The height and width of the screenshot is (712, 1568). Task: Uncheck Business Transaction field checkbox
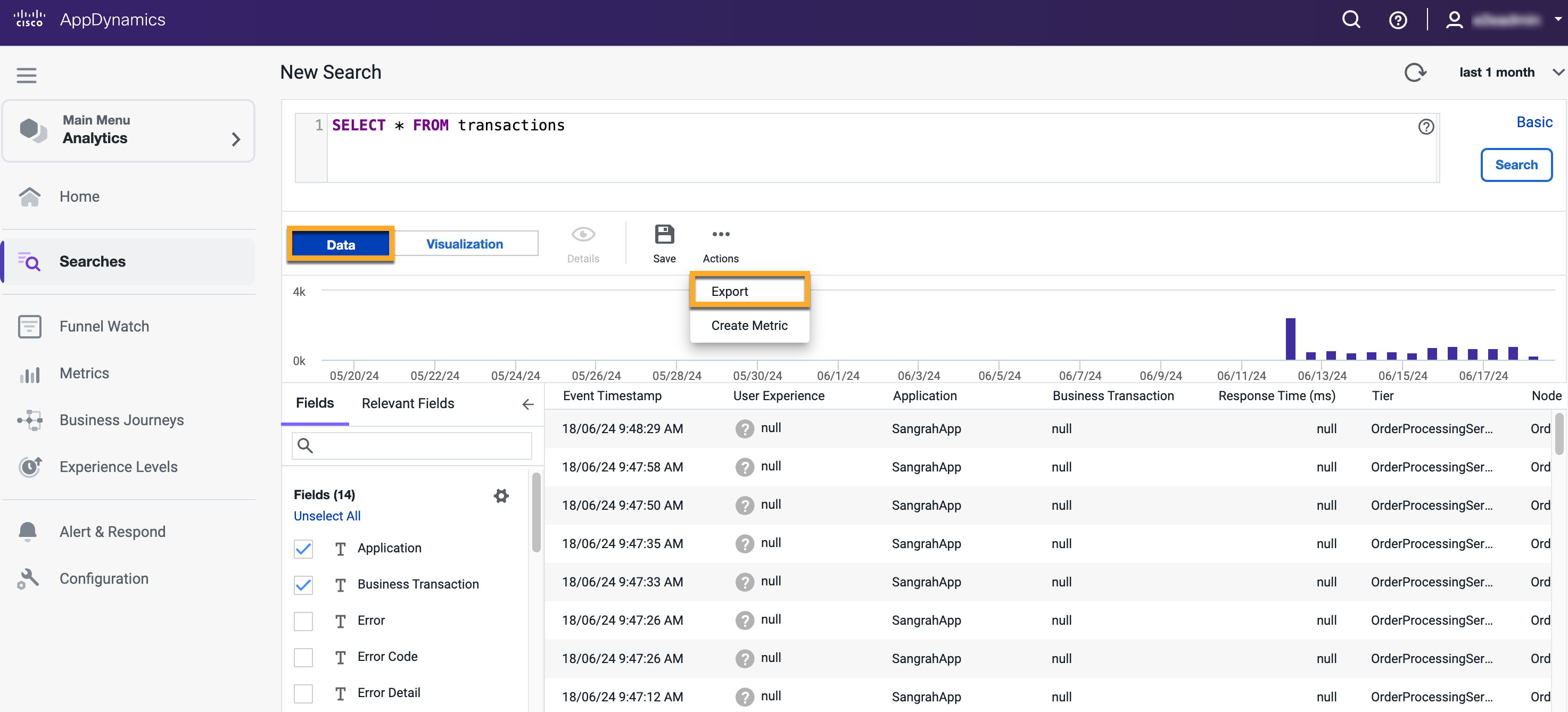tap(303, 584)
